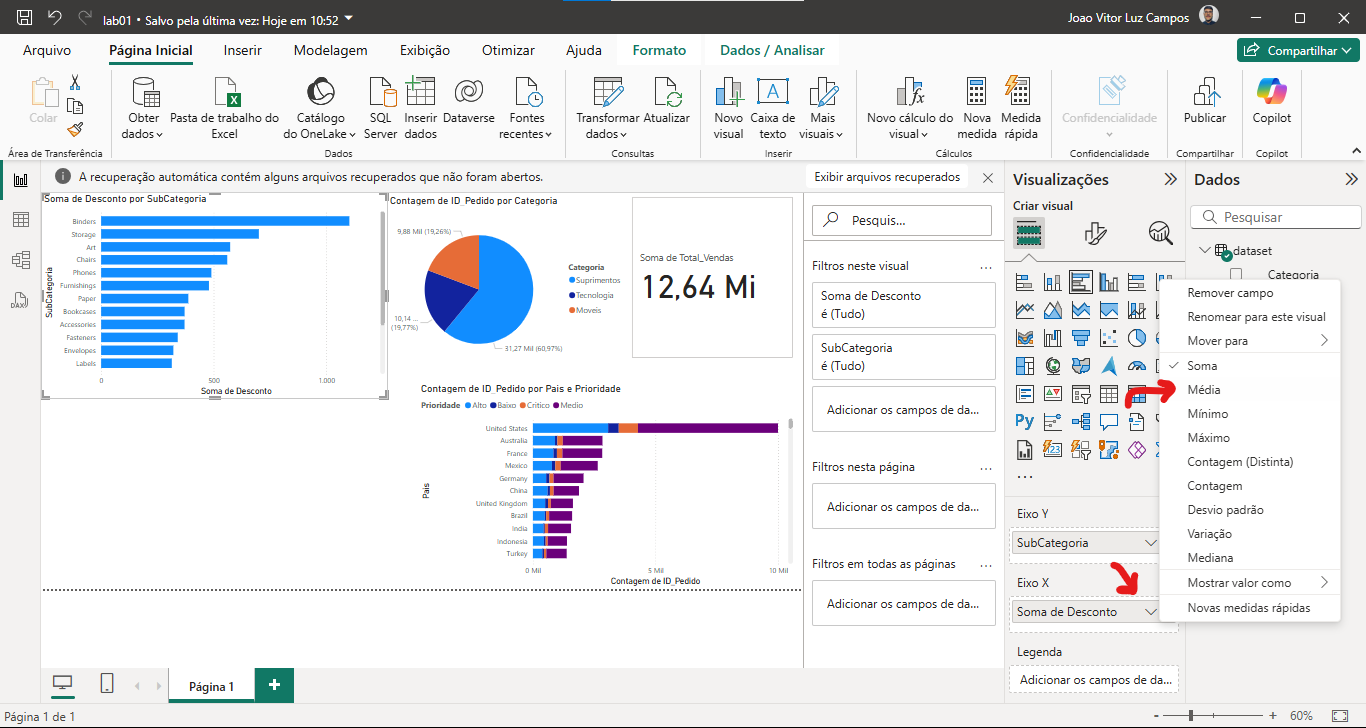Pick the decomposition tree visual icon

click(x=1080, y=422)
